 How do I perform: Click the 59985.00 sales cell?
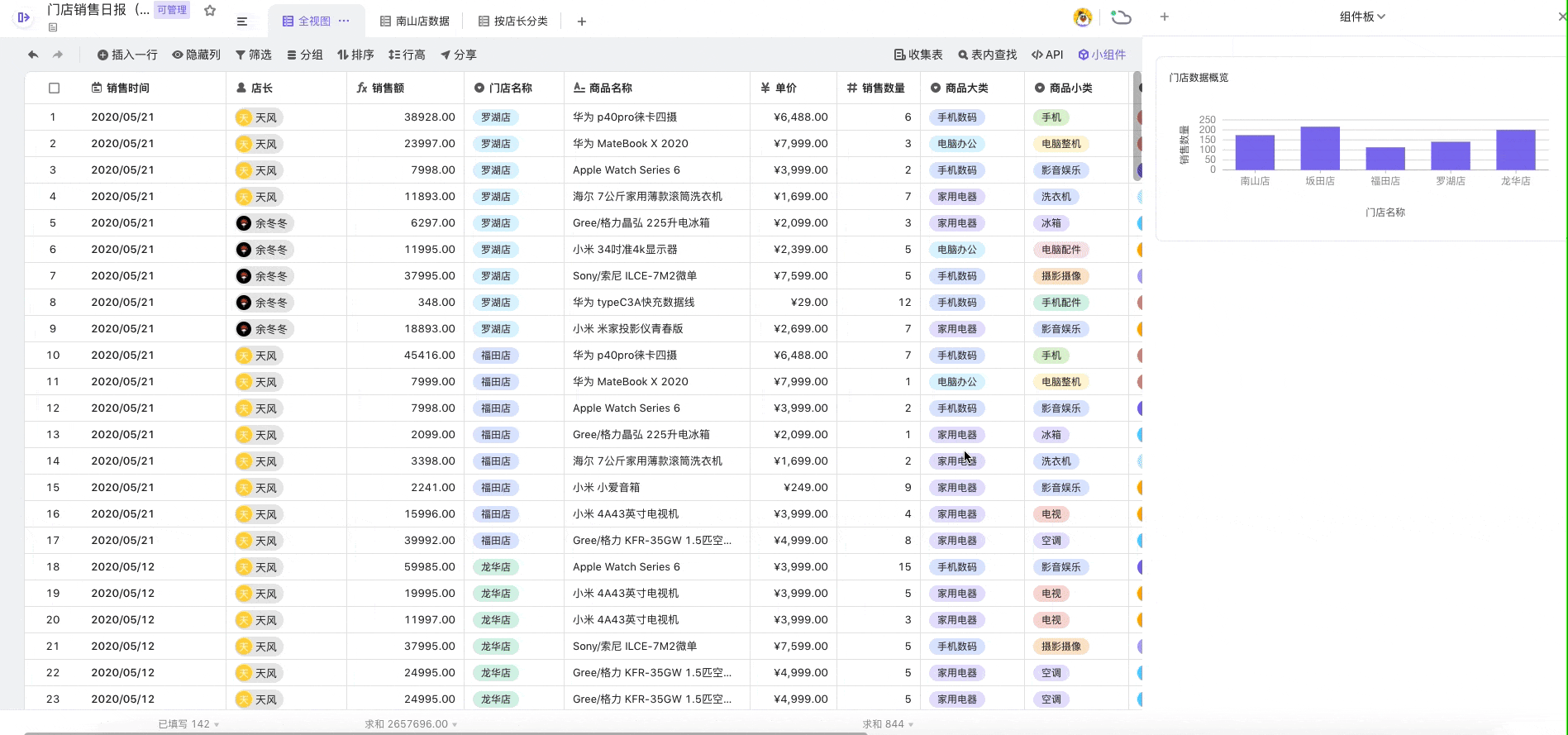coord(405,567)
